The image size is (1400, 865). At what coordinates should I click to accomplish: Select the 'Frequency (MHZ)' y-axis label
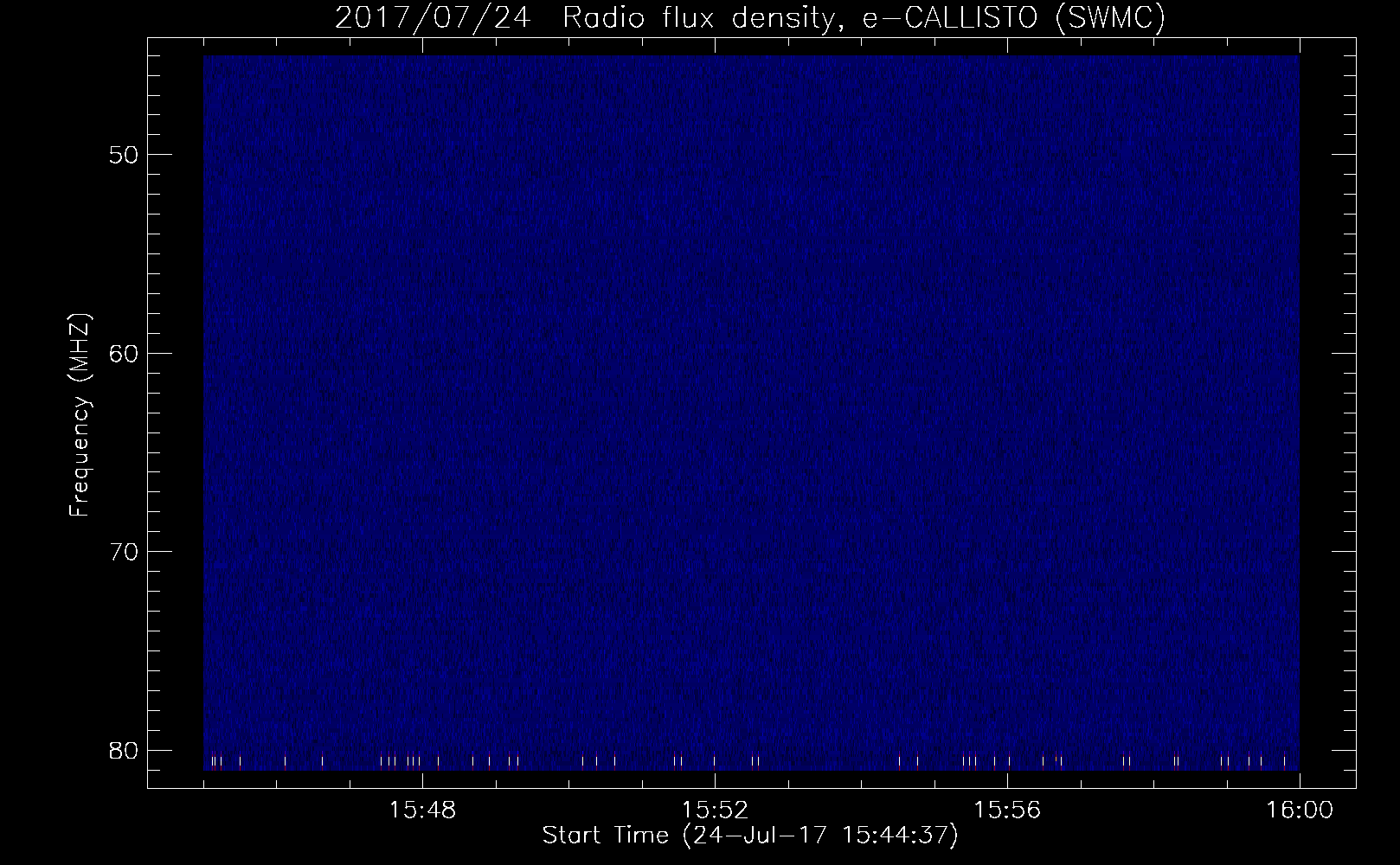[80, 415]
